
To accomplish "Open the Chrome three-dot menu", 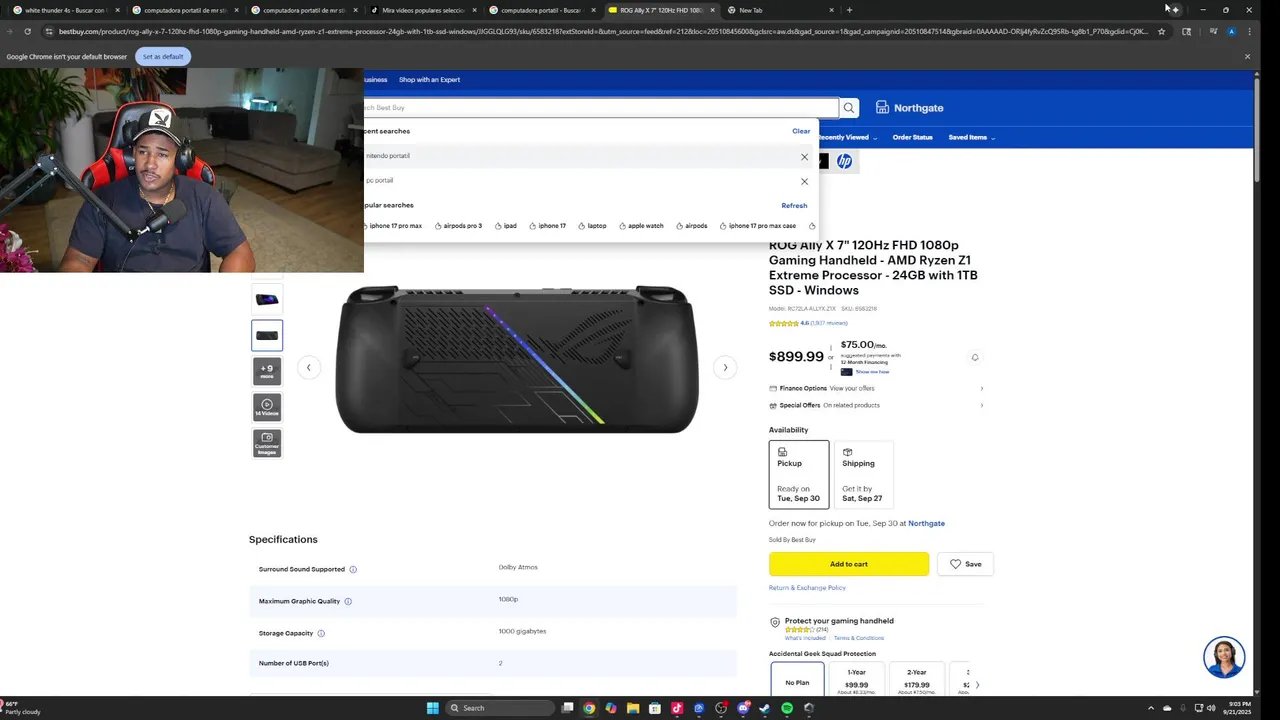I will [1249, 31].
